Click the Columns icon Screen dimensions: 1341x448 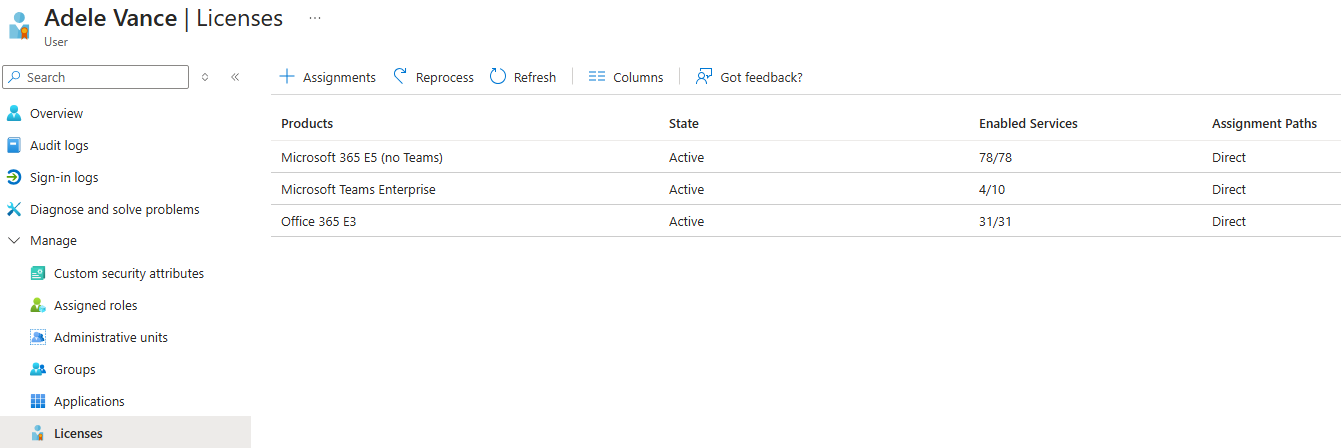597,76
